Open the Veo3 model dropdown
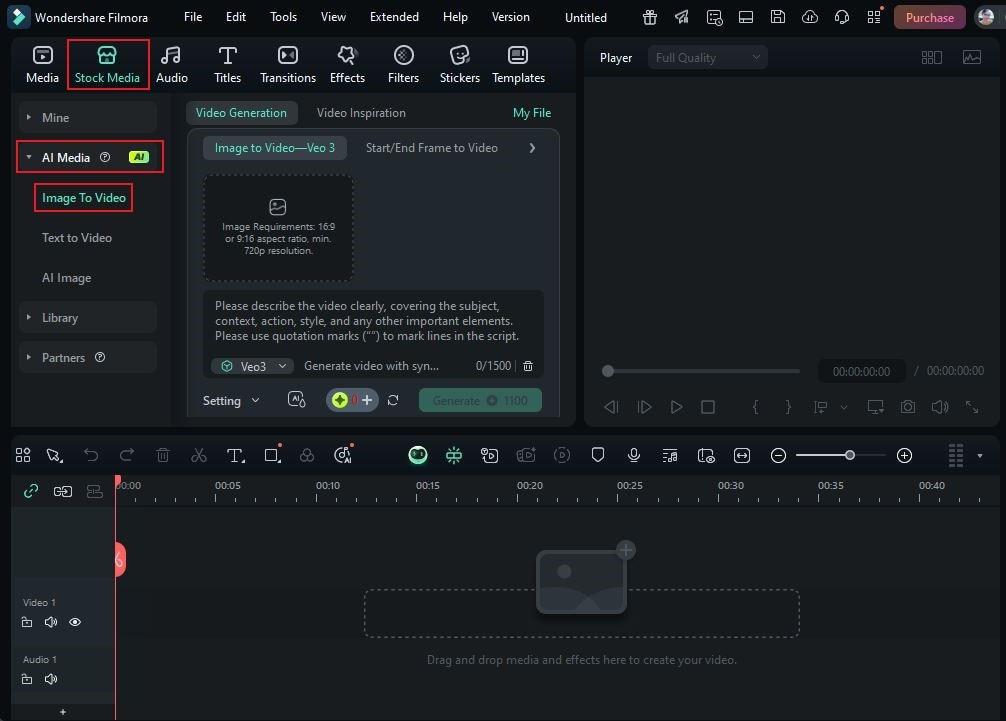Image resolution: width=1006 pixels, height=721 pixels. click(252, 366)
